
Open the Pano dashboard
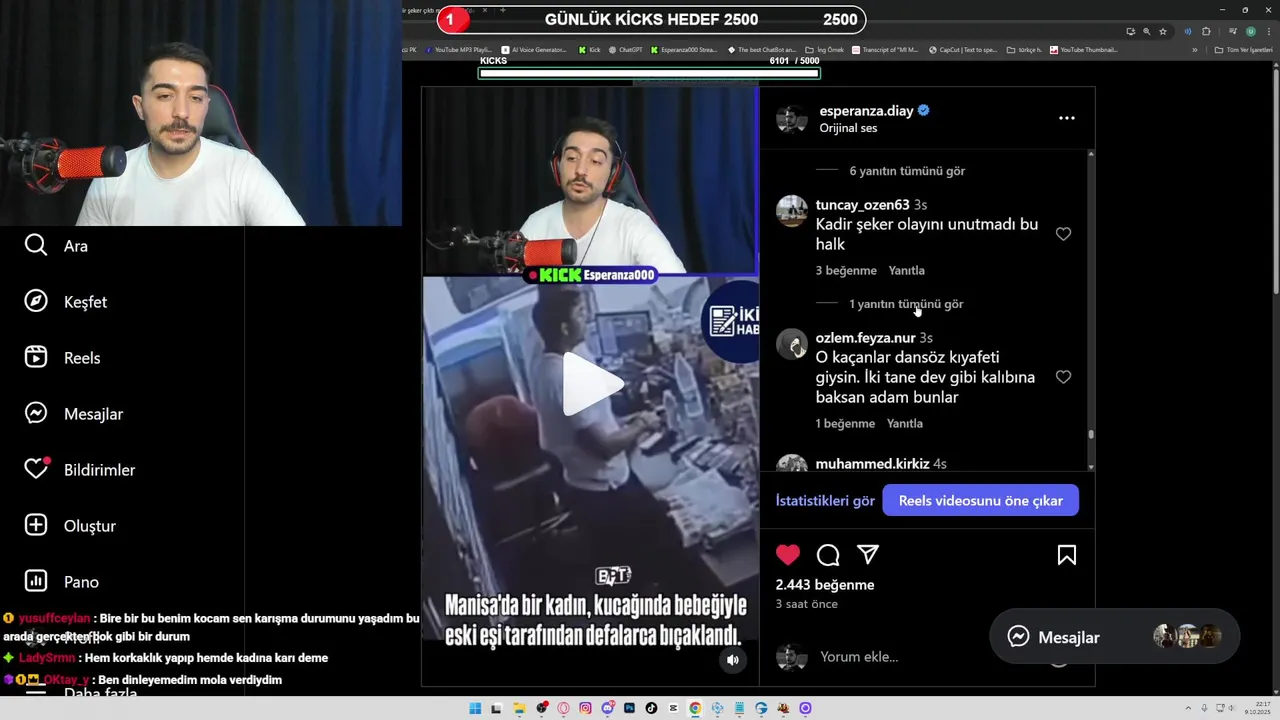(61, 582)
